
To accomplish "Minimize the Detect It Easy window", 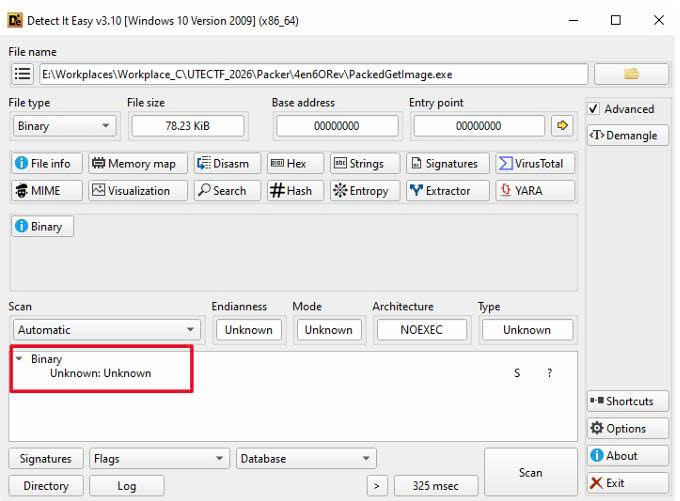I will (x=573, y=20).
